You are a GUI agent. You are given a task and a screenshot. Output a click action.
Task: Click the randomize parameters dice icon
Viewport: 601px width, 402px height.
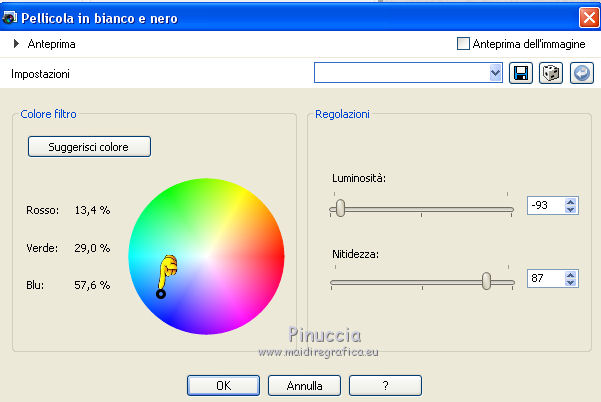click(x=550, y=73)
